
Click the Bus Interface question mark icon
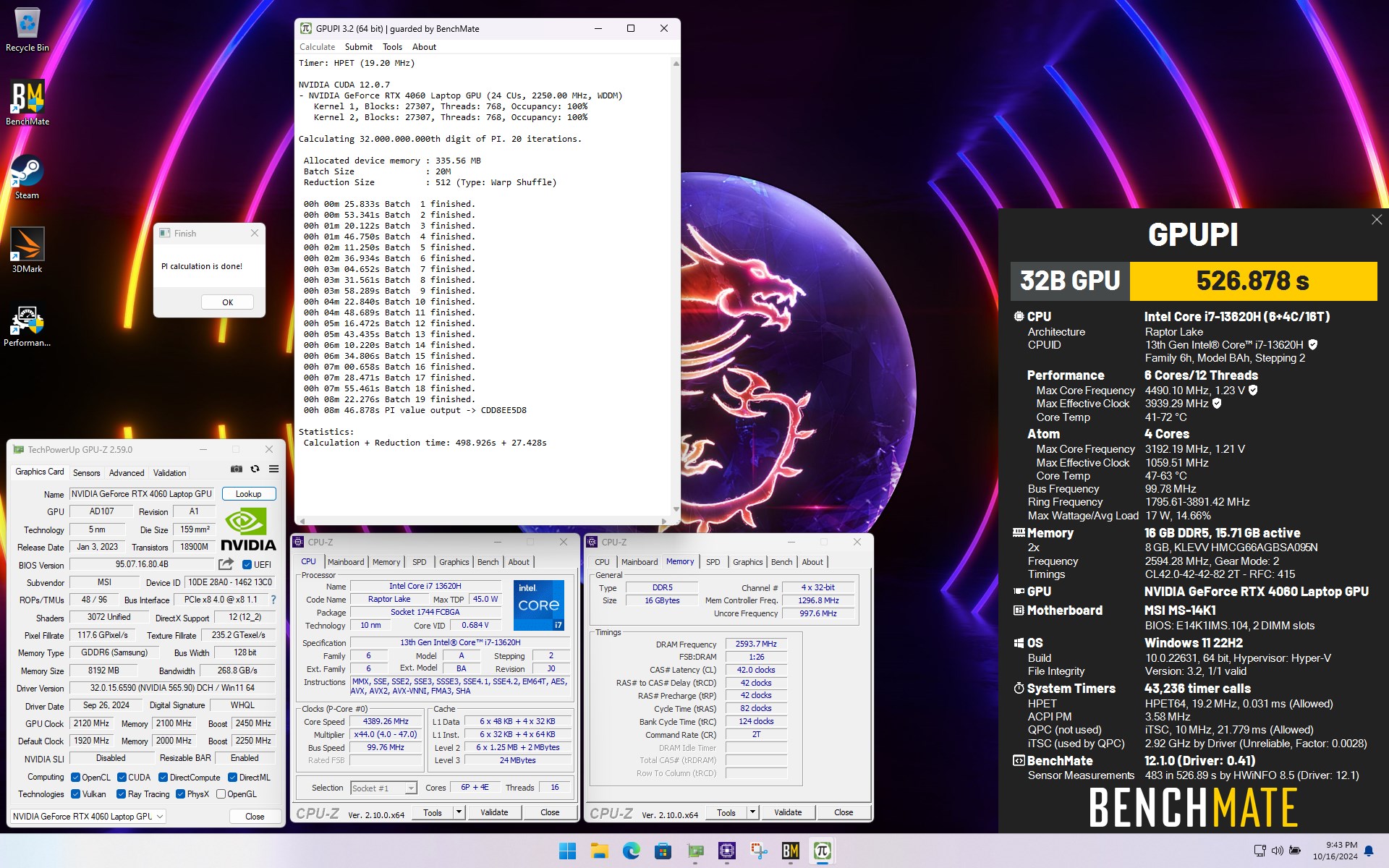[273, 600]
